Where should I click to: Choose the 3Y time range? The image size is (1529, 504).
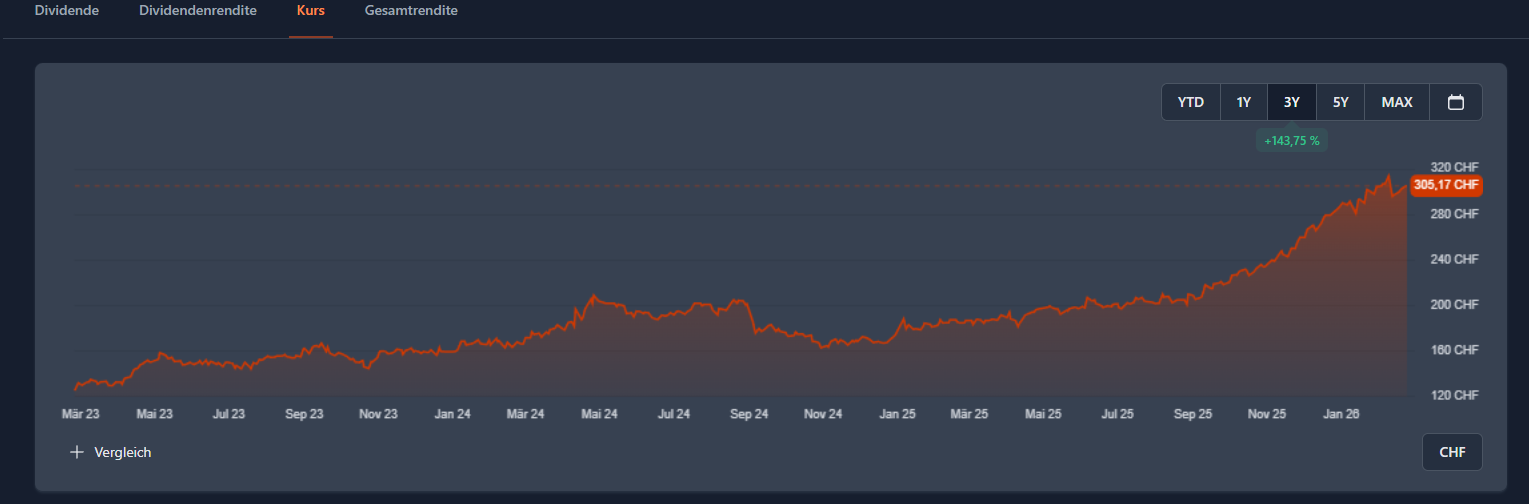[x=1292, y=102]
